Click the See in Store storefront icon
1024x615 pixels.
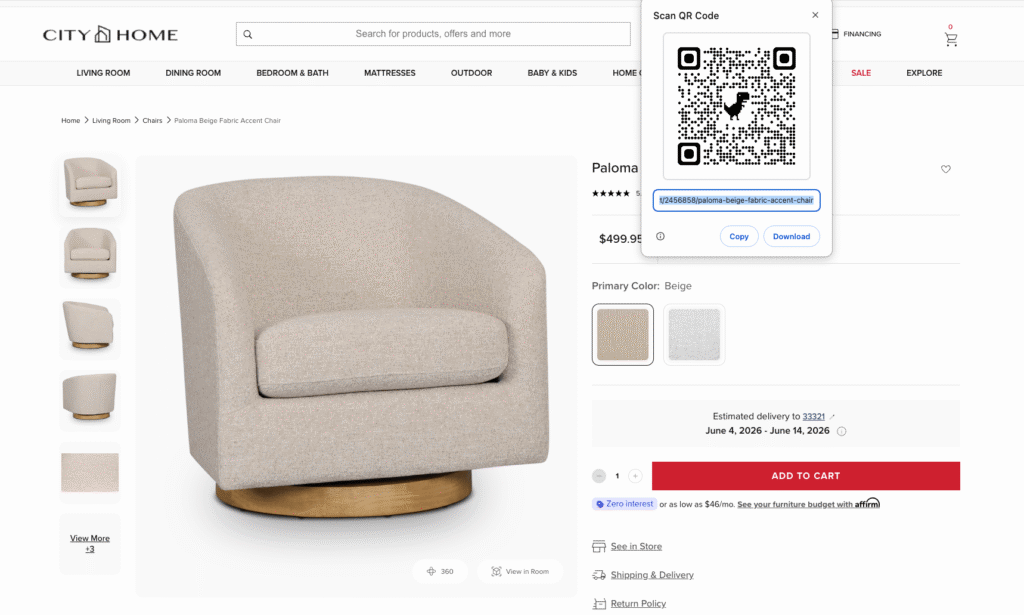pos(598,546)
